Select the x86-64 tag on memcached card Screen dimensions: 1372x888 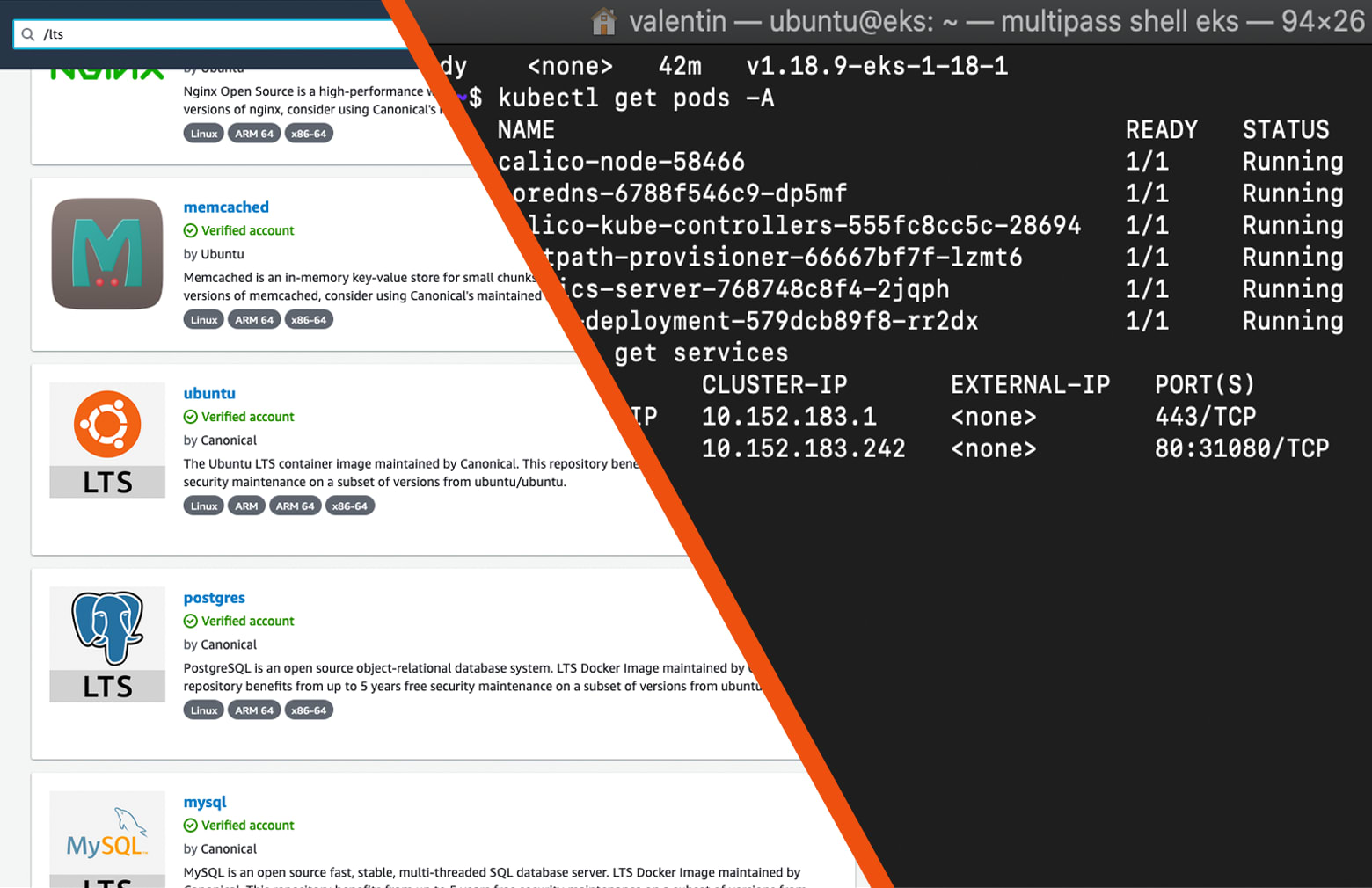click(x=309, y=320)
